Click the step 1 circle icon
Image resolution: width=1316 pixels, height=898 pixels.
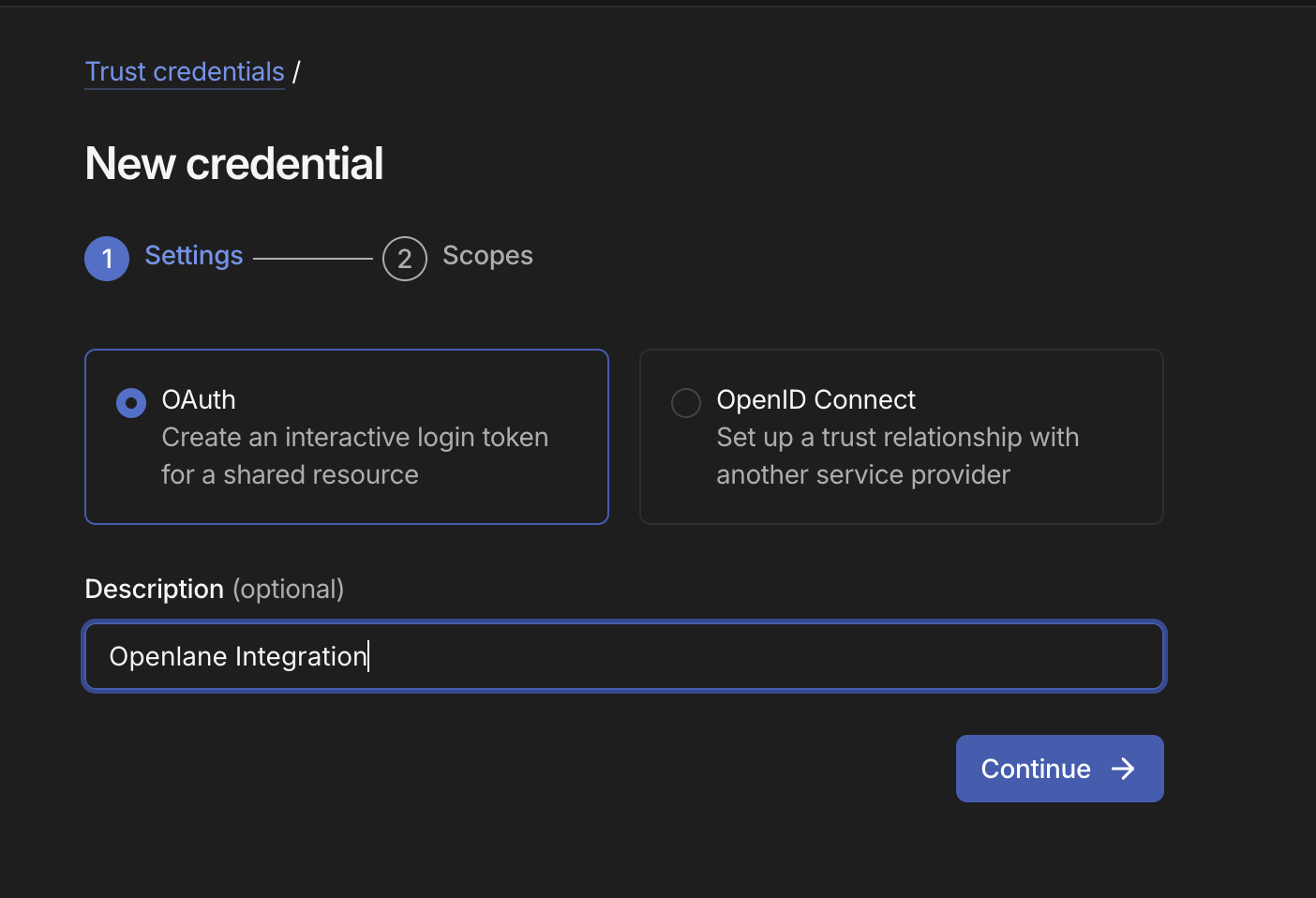tap(107, 259)
